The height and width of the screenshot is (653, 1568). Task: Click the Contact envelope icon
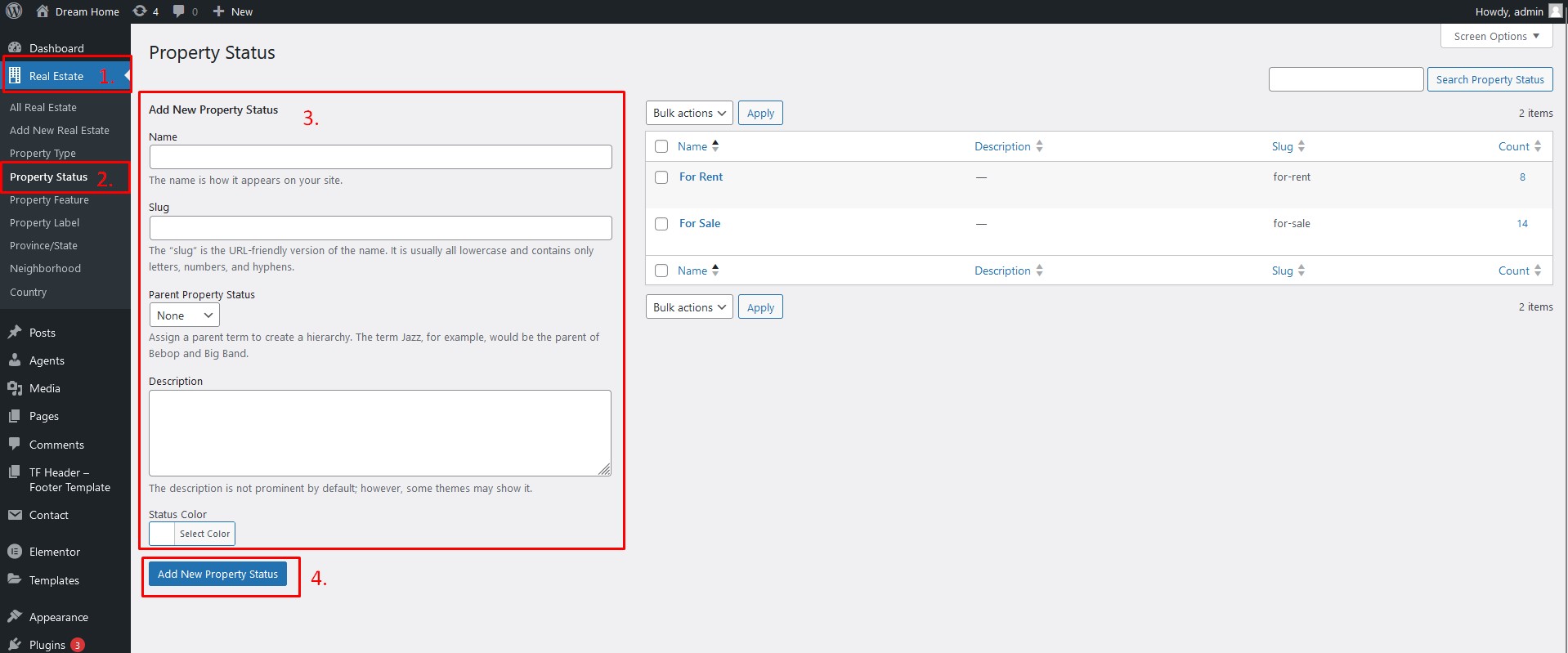(15, 514)
